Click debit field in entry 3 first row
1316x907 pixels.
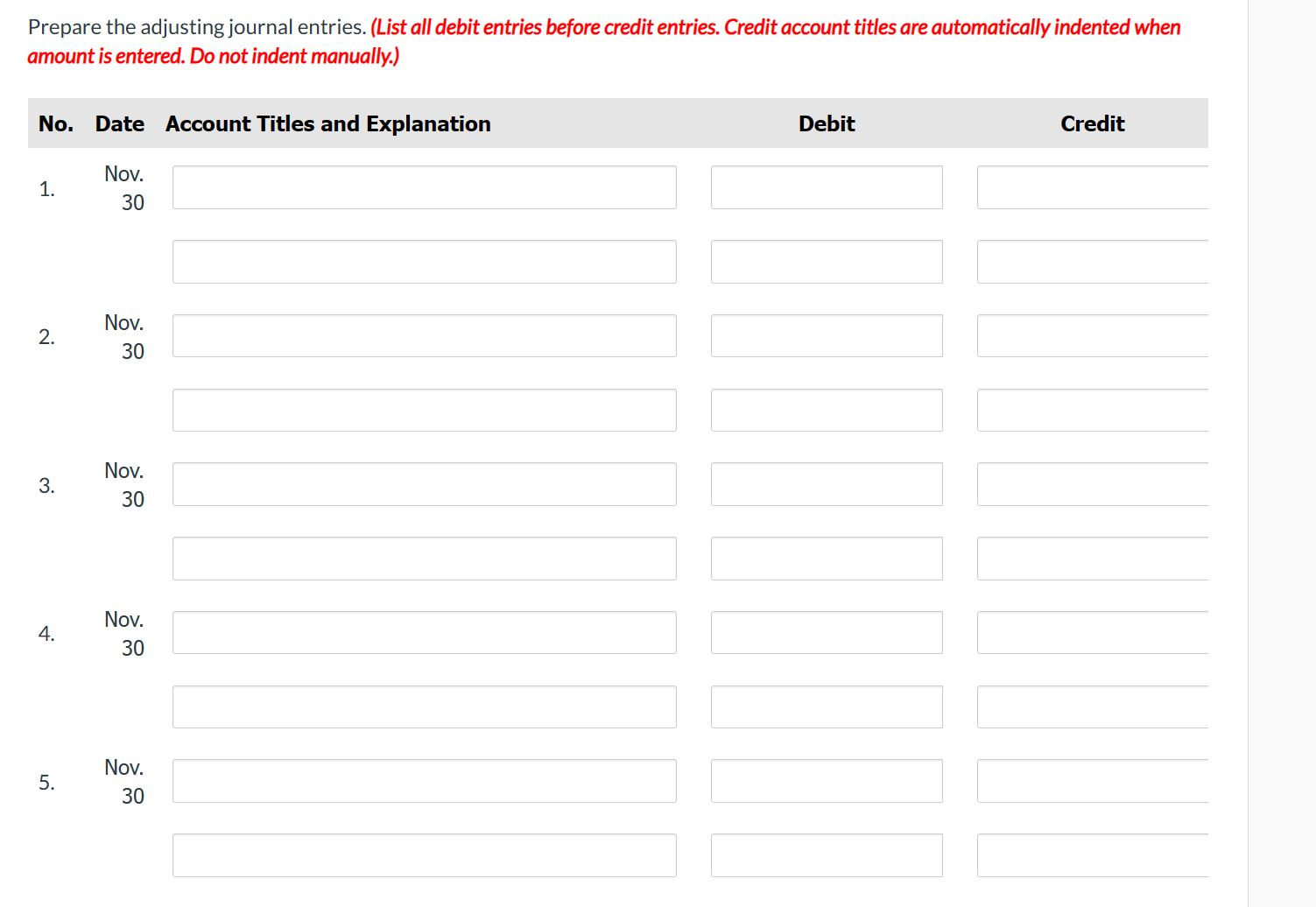[x=826, y=484]
